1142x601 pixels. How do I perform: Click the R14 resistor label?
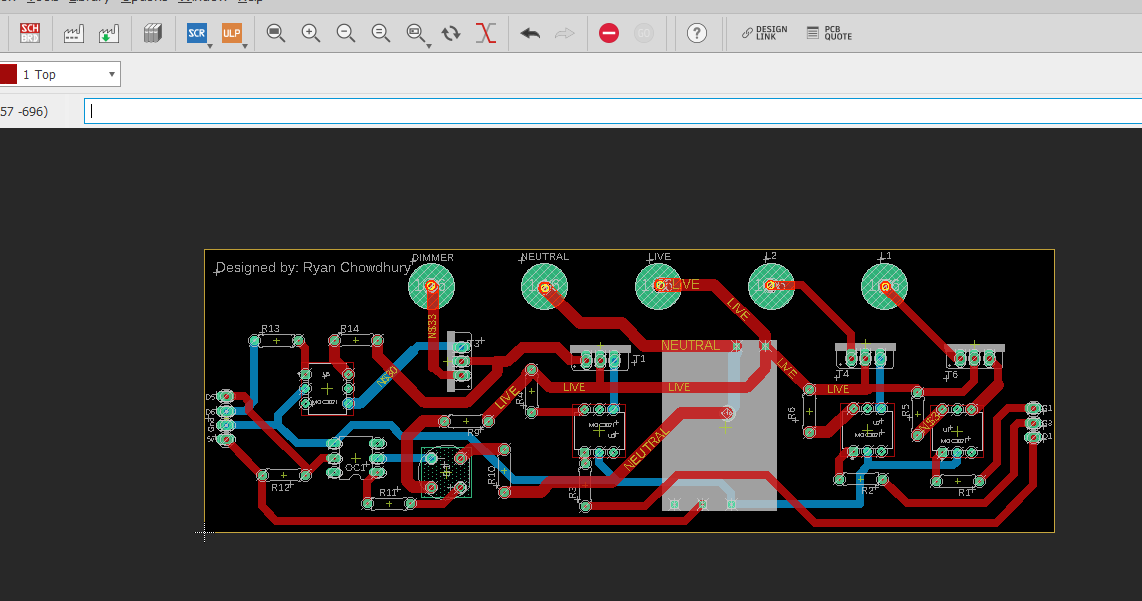(x=350, y=329)
